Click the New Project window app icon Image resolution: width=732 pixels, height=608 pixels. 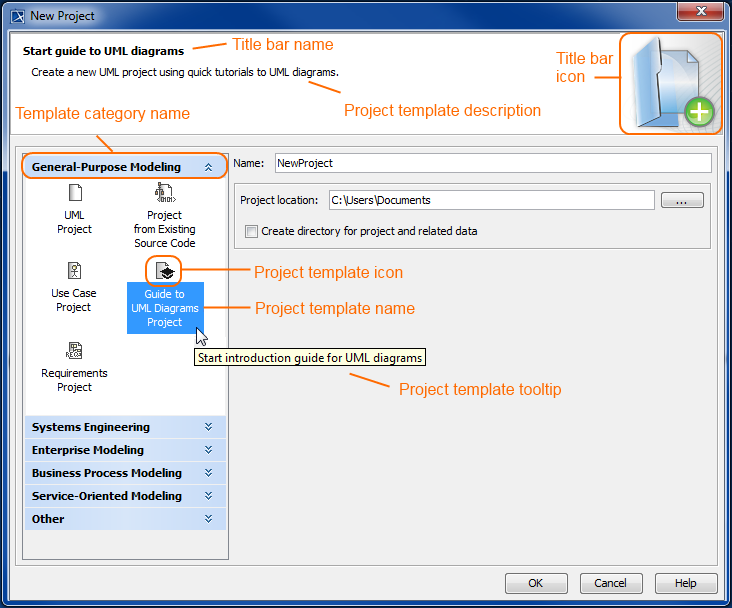18,16
